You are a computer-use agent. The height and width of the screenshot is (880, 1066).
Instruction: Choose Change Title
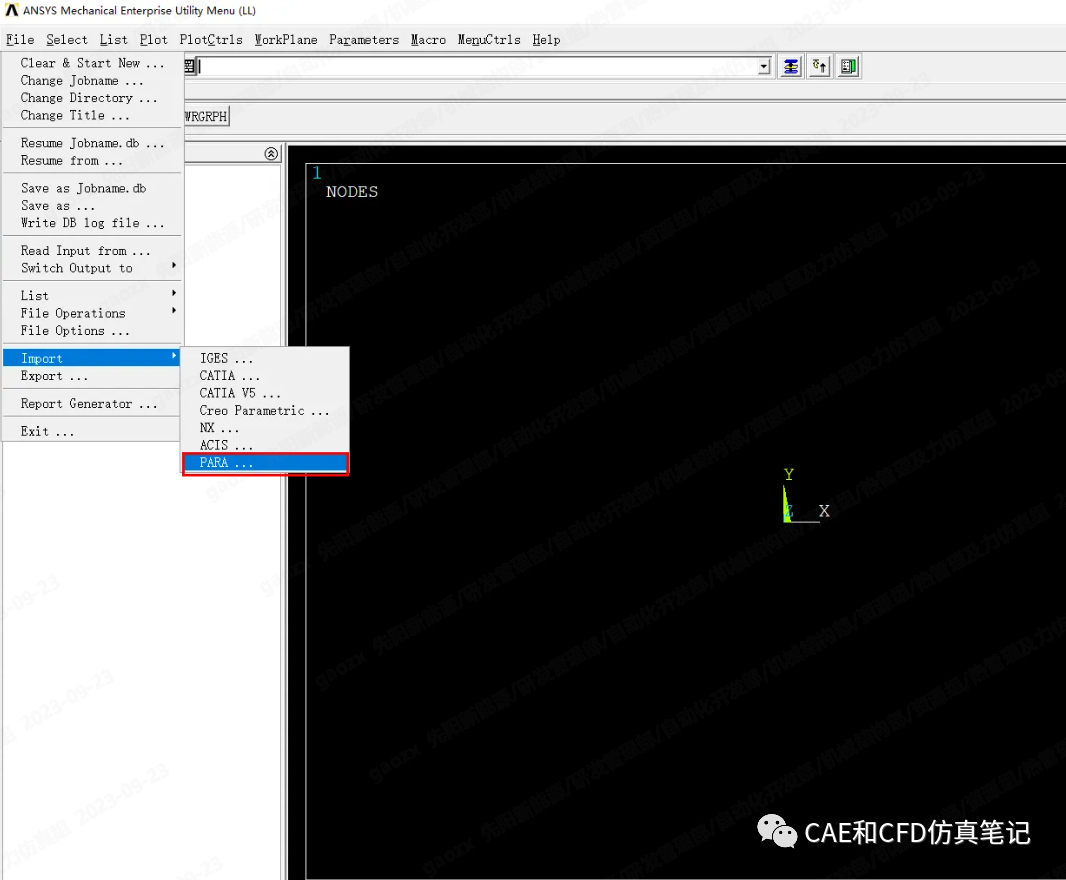tap(92, 116)
